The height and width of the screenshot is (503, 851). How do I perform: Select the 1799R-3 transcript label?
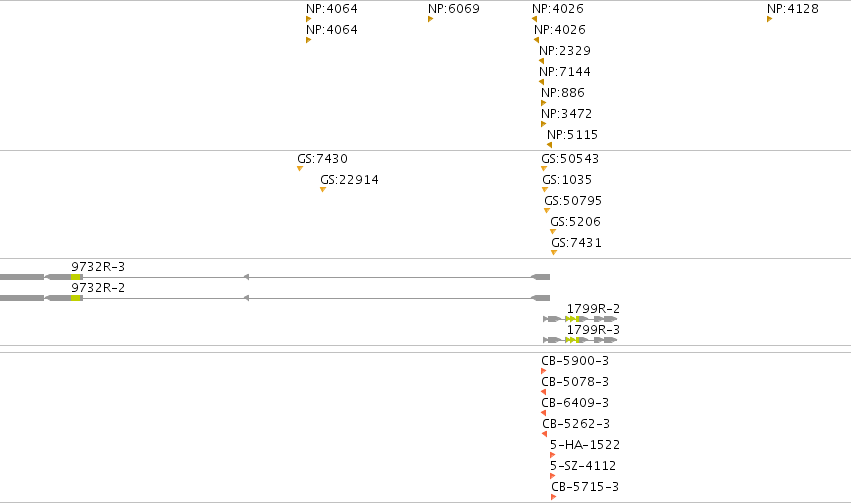593,330
